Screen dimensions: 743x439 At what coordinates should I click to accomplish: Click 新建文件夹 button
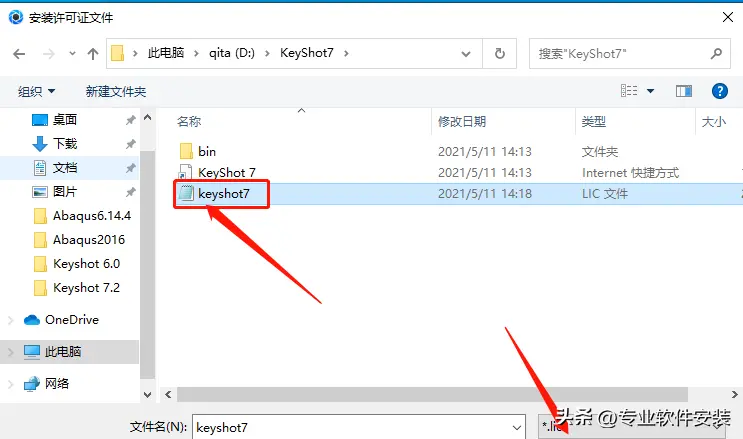pyautogui.click(x=116, y=91)
